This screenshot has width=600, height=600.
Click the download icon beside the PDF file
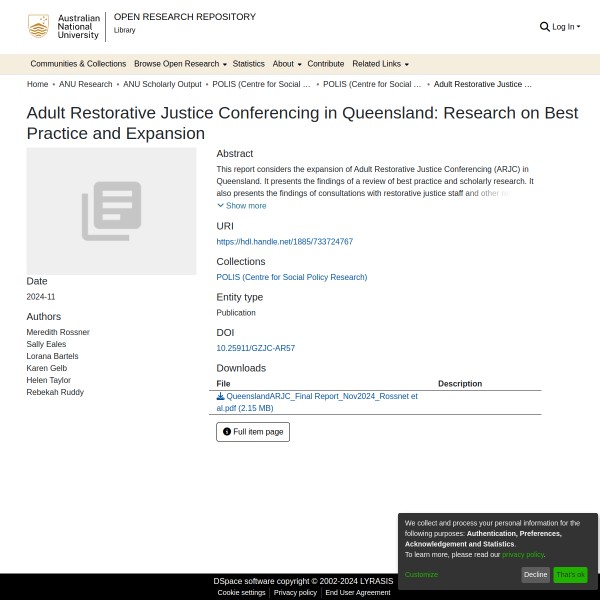[x=220, y=396]
